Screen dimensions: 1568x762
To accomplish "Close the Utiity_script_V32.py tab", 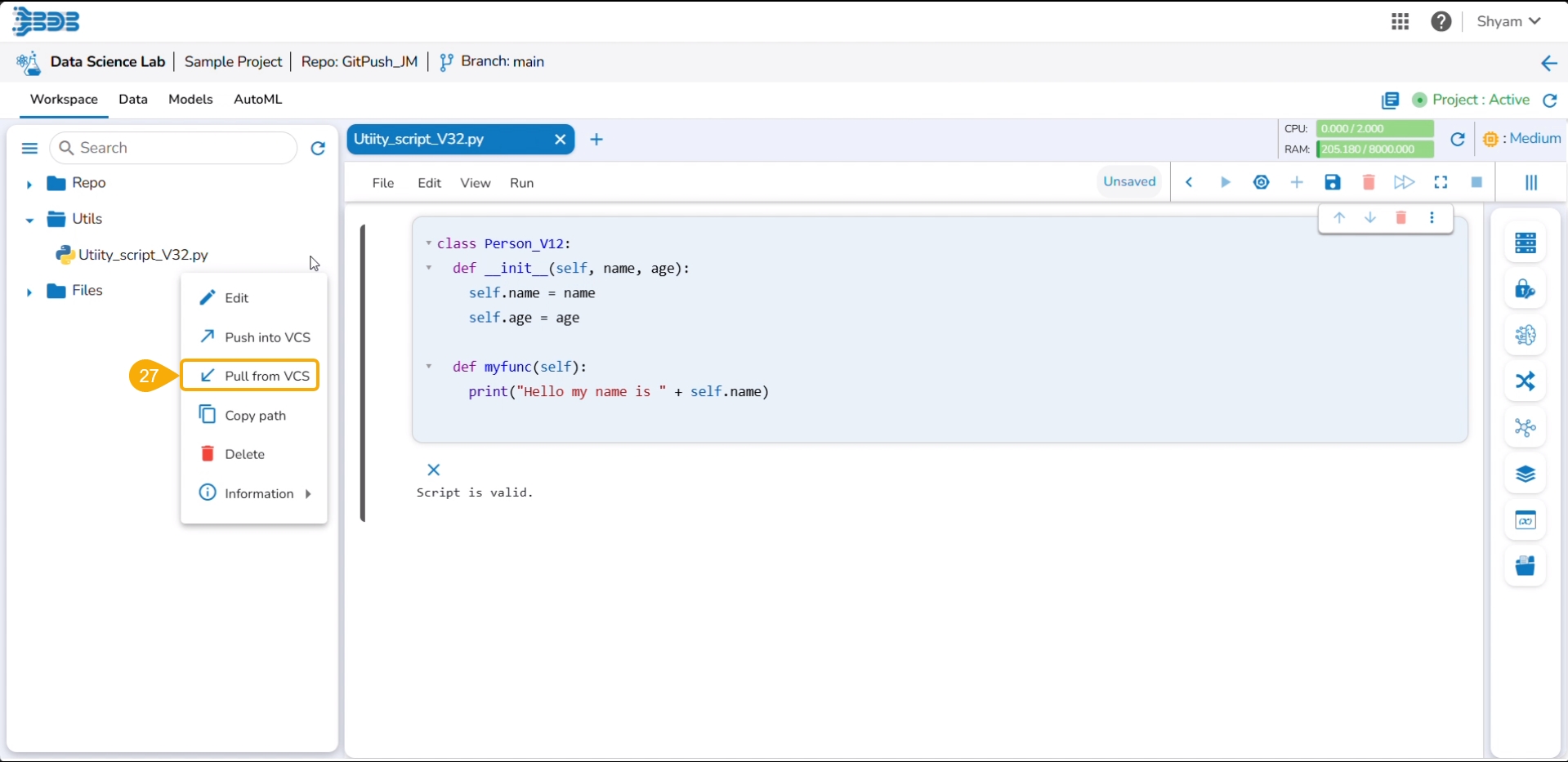I will click(560, 140).
